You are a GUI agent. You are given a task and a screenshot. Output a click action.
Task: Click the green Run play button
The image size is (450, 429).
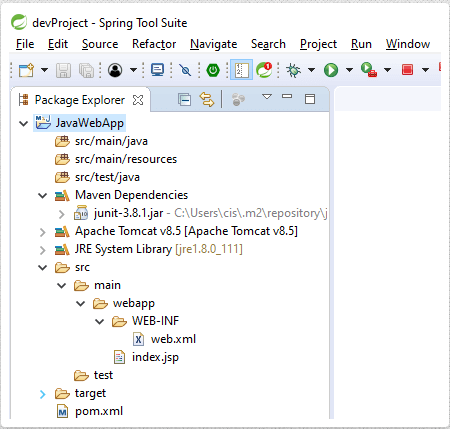pos(331,70)
